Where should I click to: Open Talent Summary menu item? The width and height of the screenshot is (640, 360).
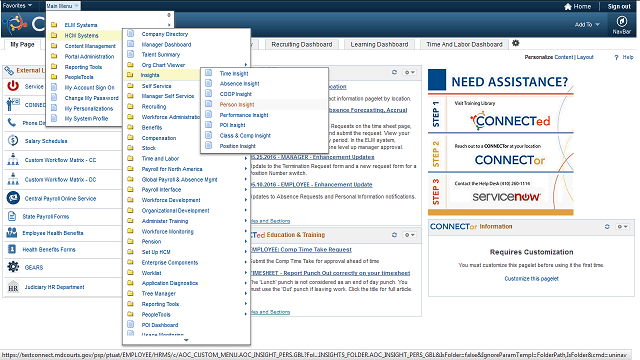point(160,54)
